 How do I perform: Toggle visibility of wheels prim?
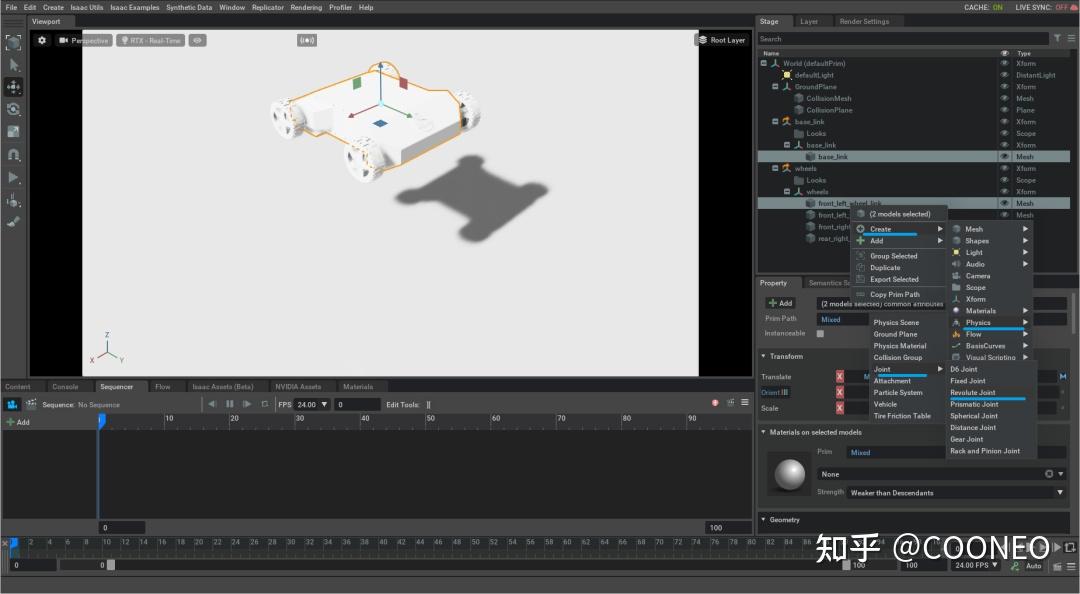1004,168
